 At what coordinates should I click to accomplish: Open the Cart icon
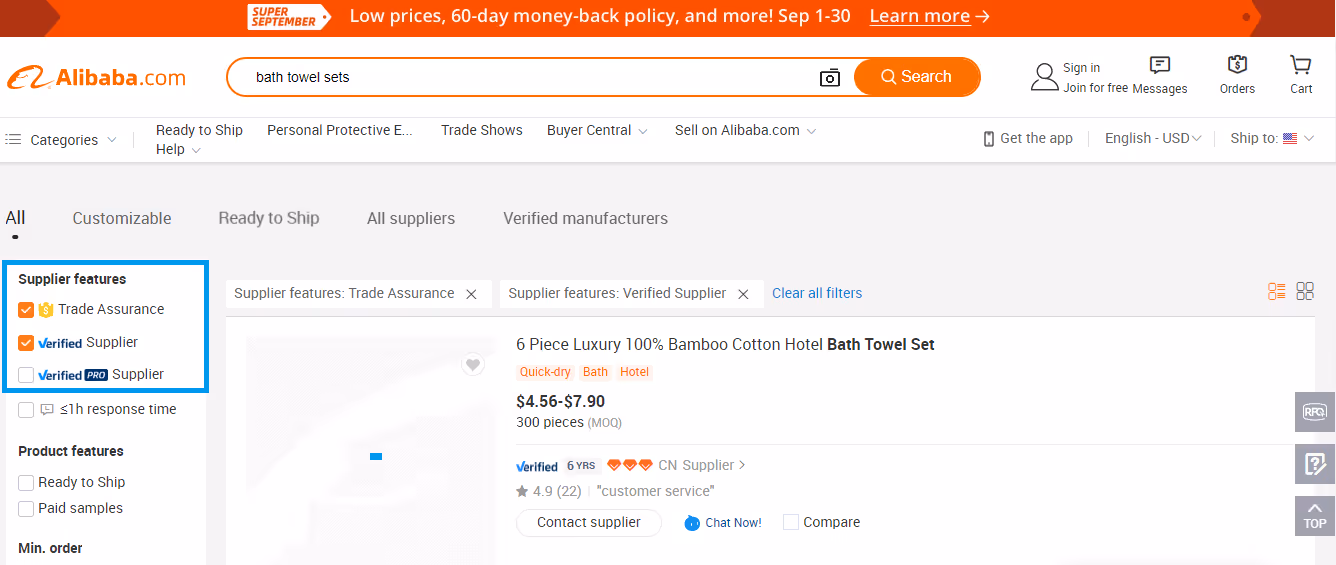click(x=1300, y=65)
